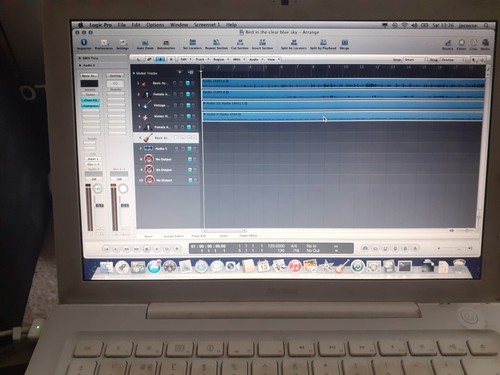Image resolution: width=500 pixels, height=375 pixels.
Task: Click the Bounce toolbar icon
Action: point(448,43)
